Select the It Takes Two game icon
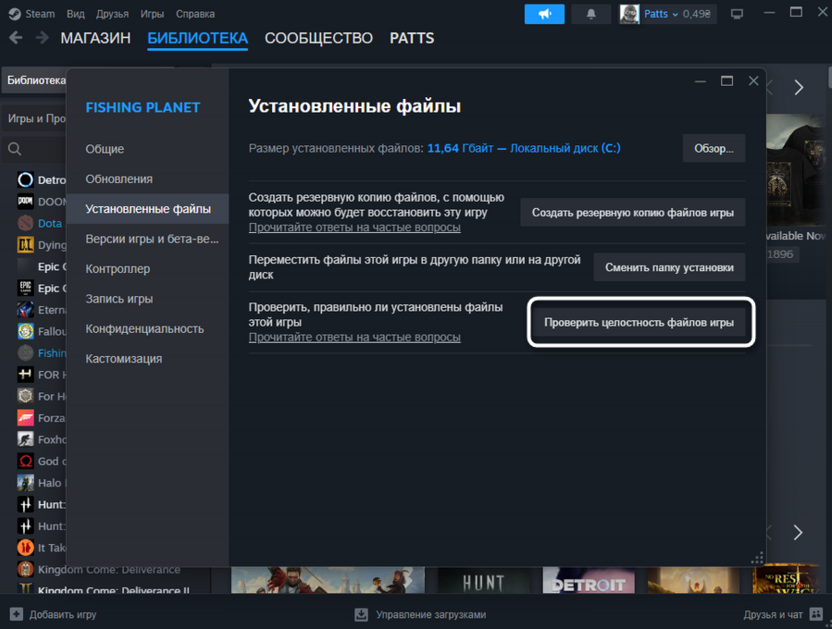832x629 pixels. (x=25, y=547)
